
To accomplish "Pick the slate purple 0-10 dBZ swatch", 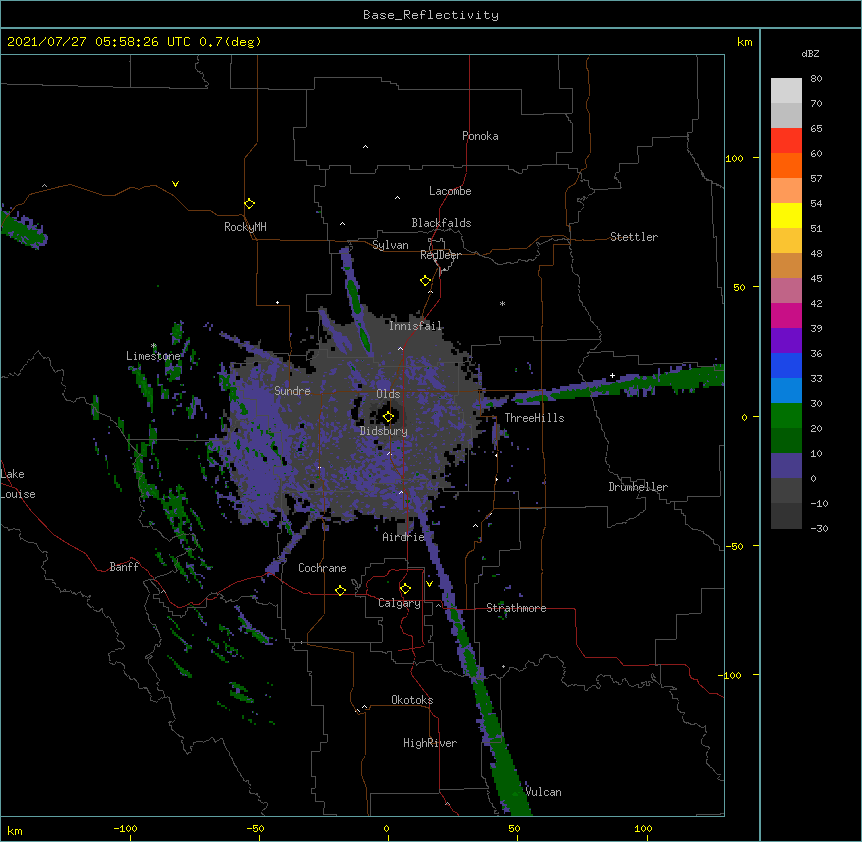I will click(786, 466).
